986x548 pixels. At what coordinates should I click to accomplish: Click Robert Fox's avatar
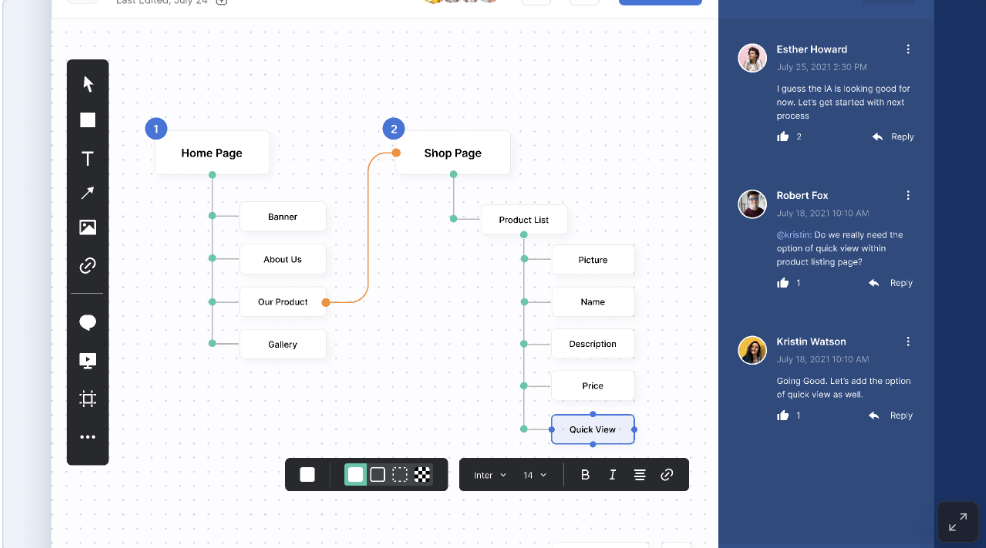(752, 204)
